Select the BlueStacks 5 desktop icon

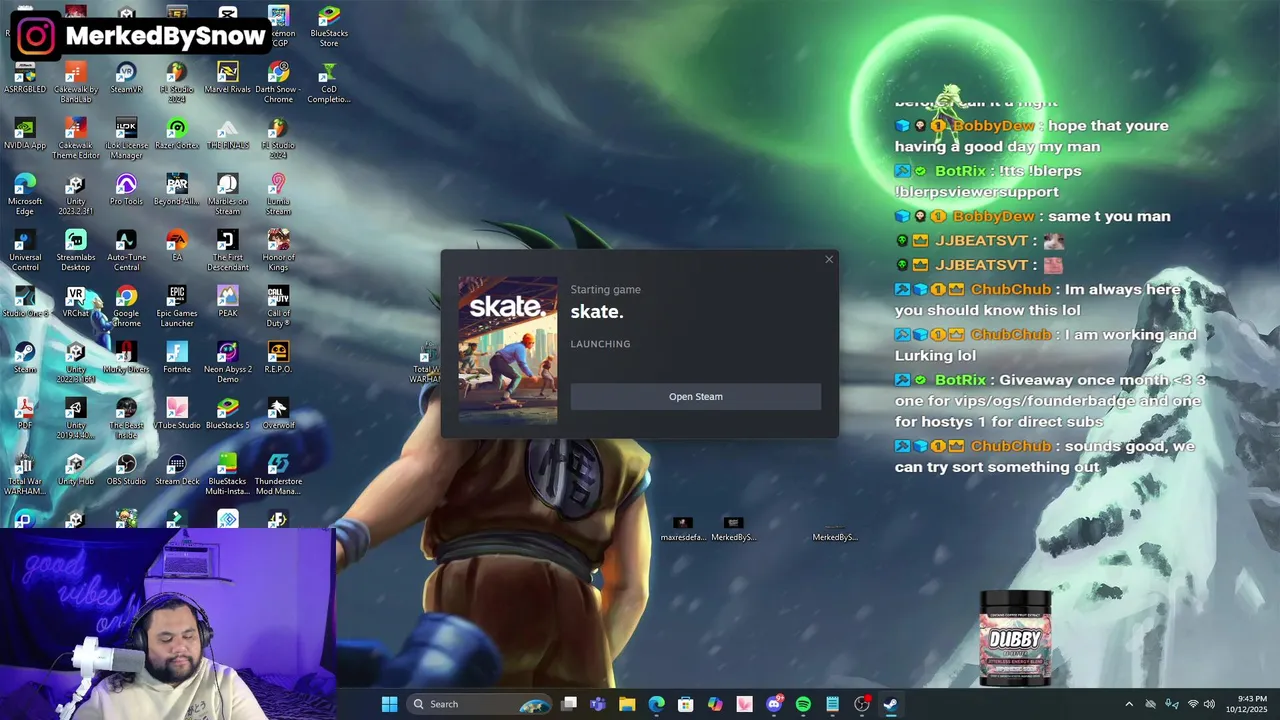pos(227,414)
